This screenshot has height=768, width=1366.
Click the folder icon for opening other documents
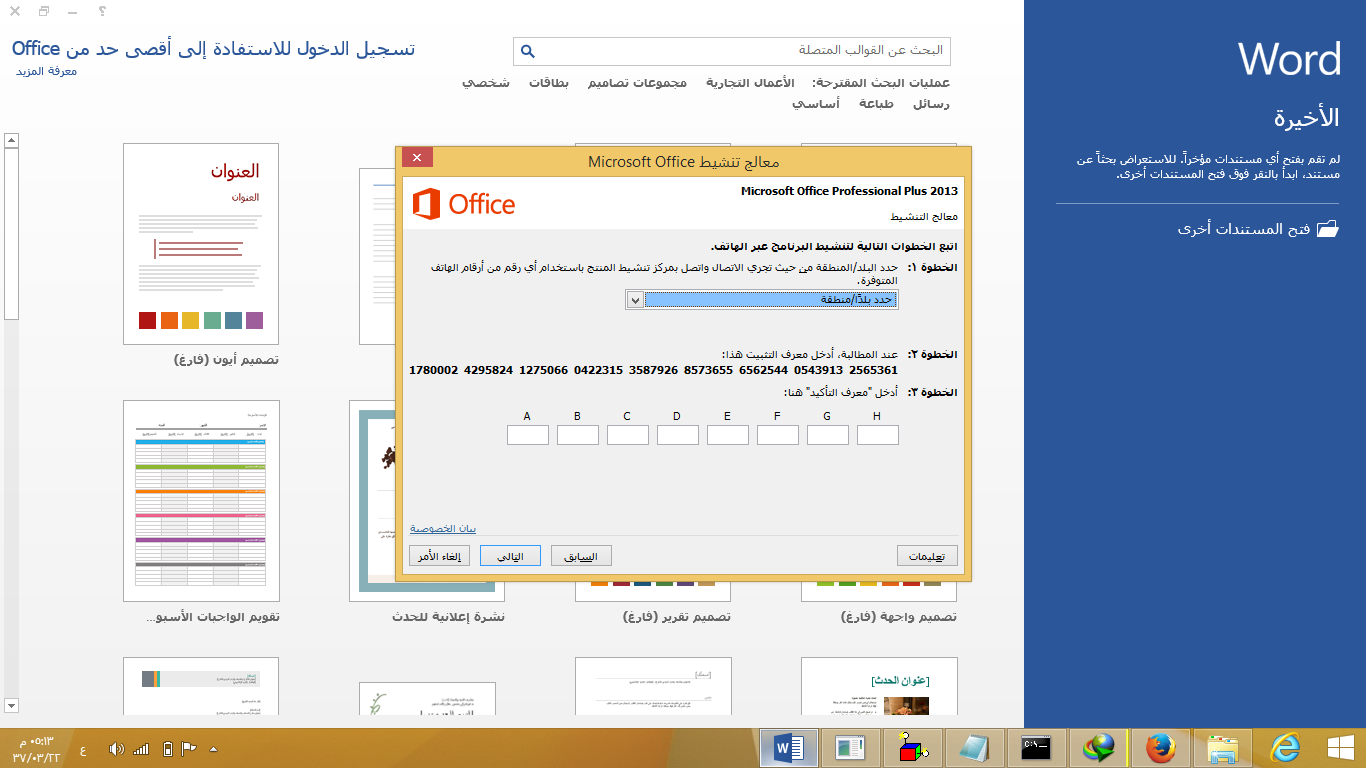(x=1327, y=229)
